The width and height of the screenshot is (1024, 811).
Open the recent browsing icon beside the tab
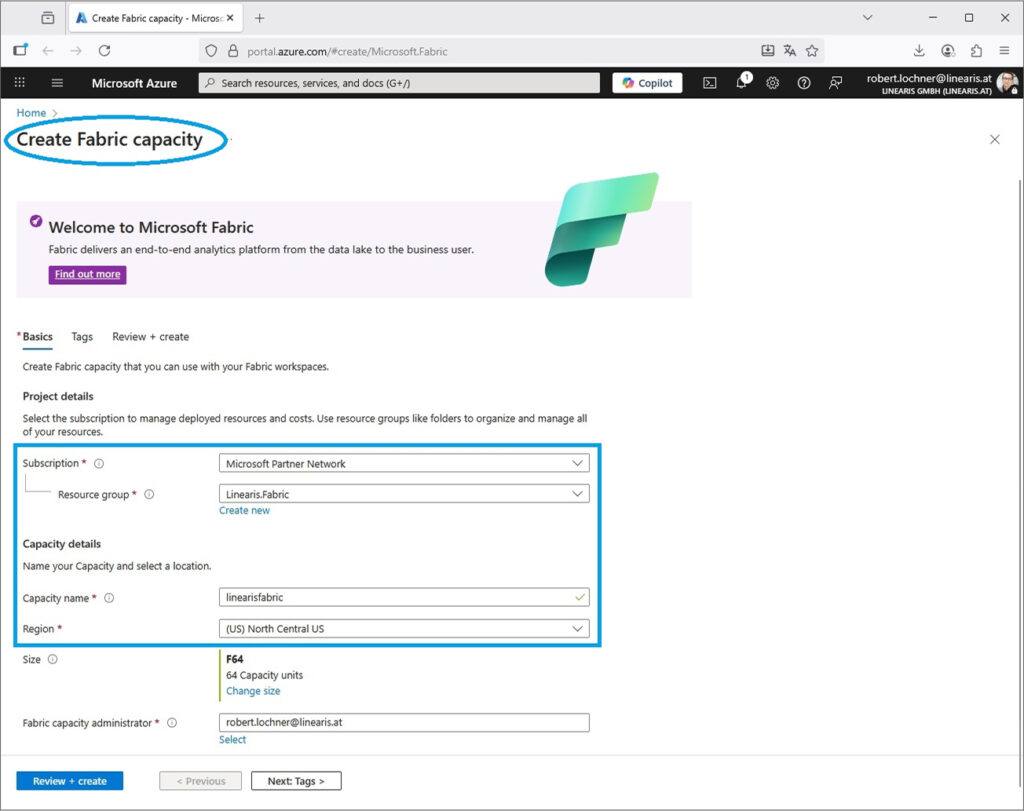48,18
